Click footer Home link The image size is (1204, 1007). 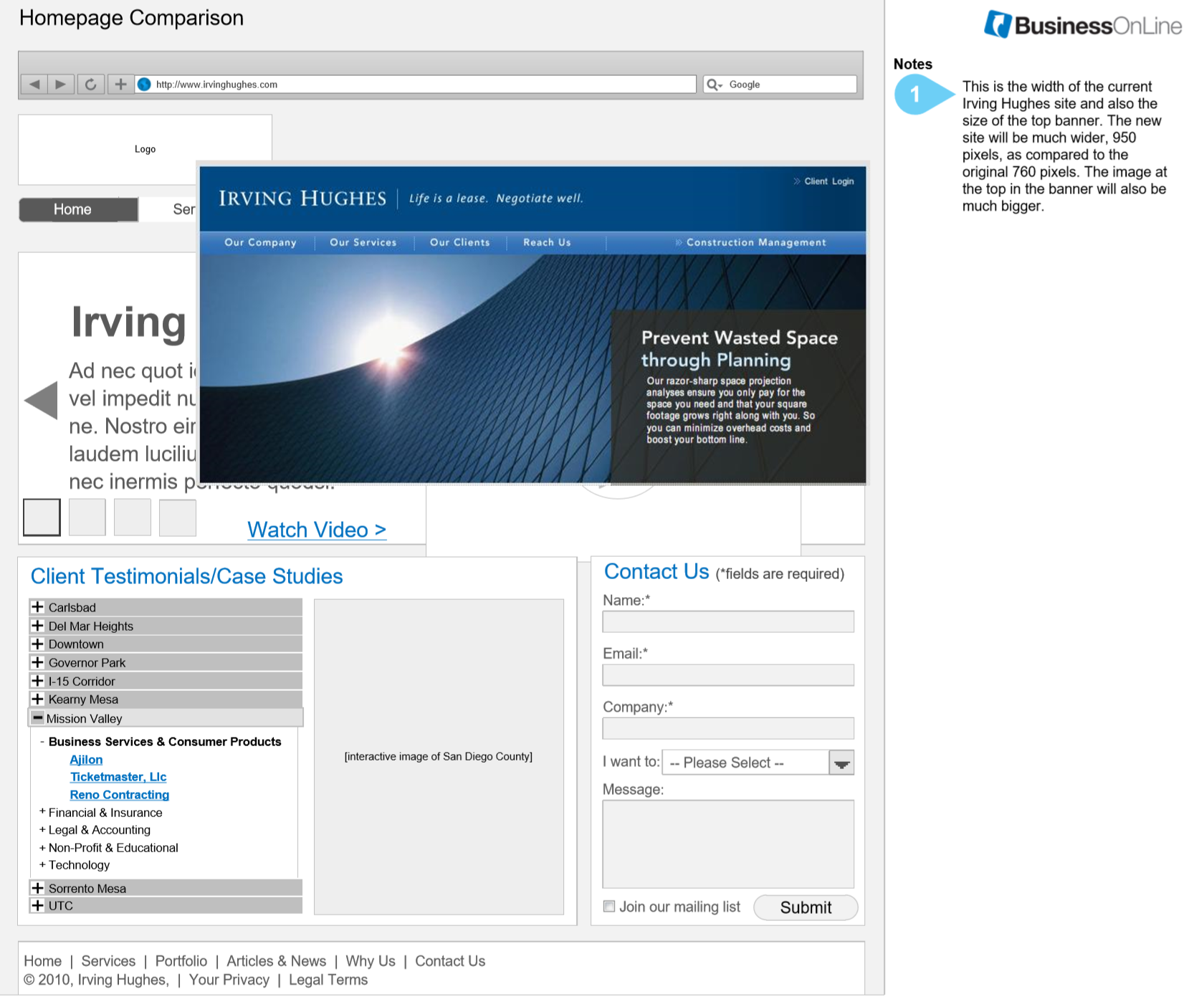43,961
